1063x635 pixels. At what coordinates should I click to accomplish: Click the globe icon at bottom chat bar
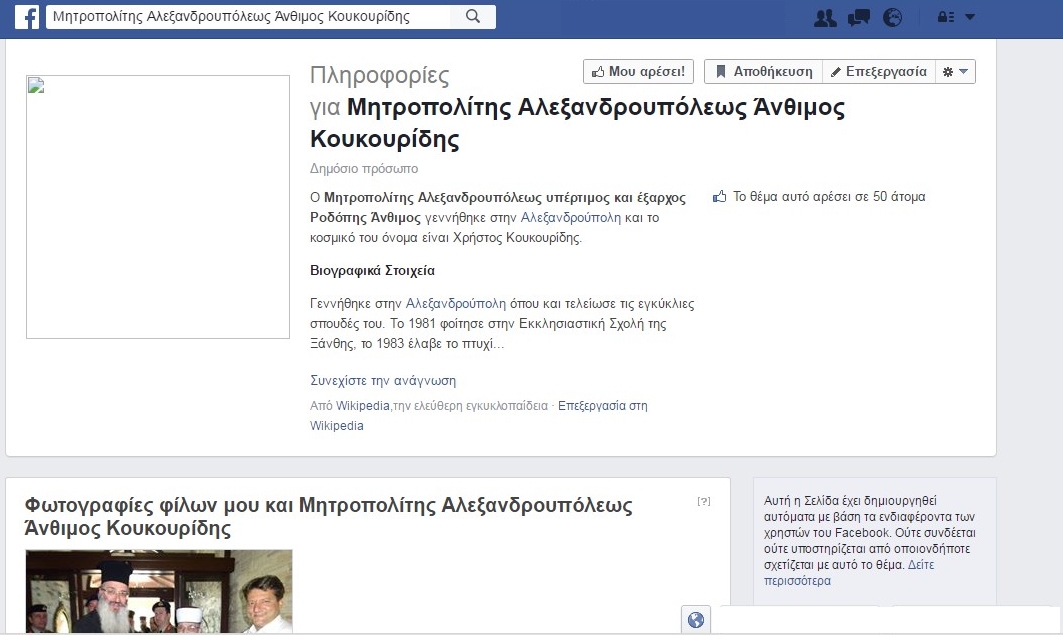(x=696, y=620)
